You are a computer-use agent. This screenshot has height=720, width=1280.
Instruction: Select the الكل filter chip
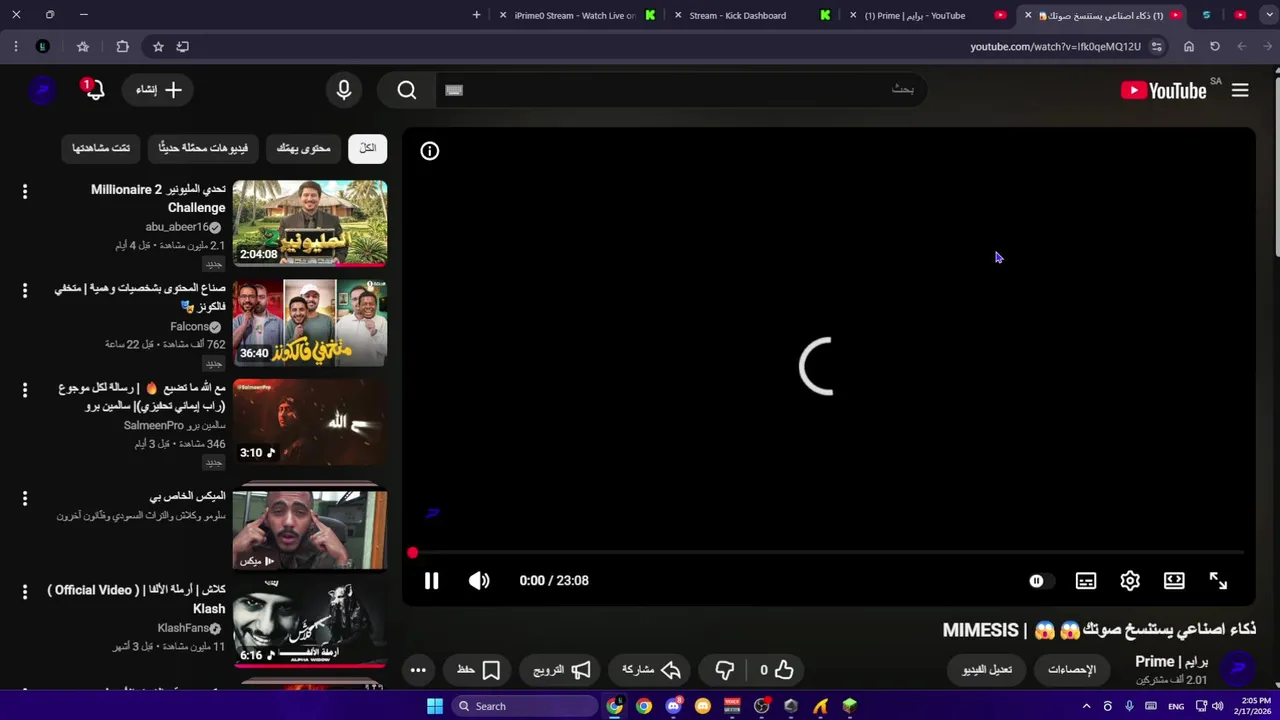tap(368, 148)
